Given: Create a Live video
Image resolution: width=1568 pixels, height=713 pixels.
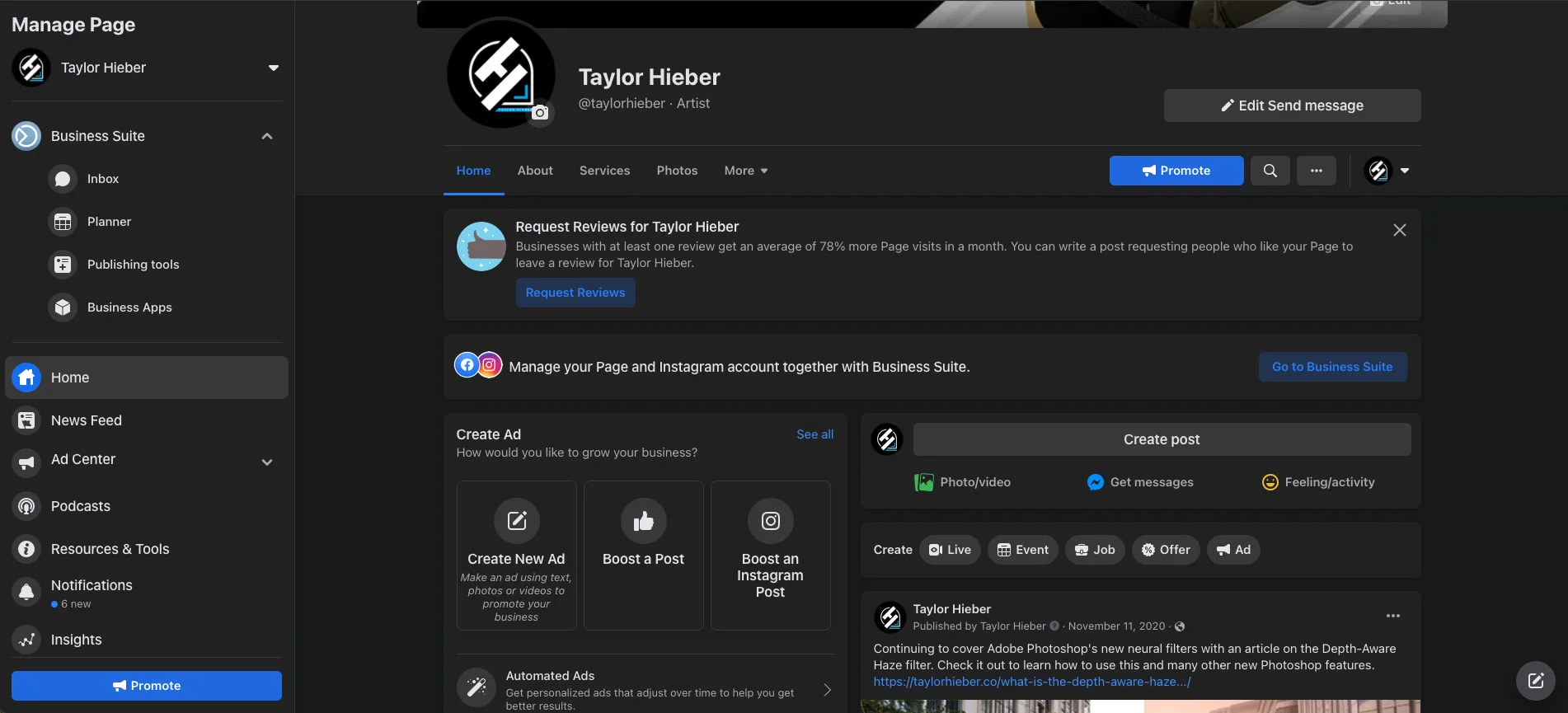Looking at the screenshot, I should coord(951,550).
